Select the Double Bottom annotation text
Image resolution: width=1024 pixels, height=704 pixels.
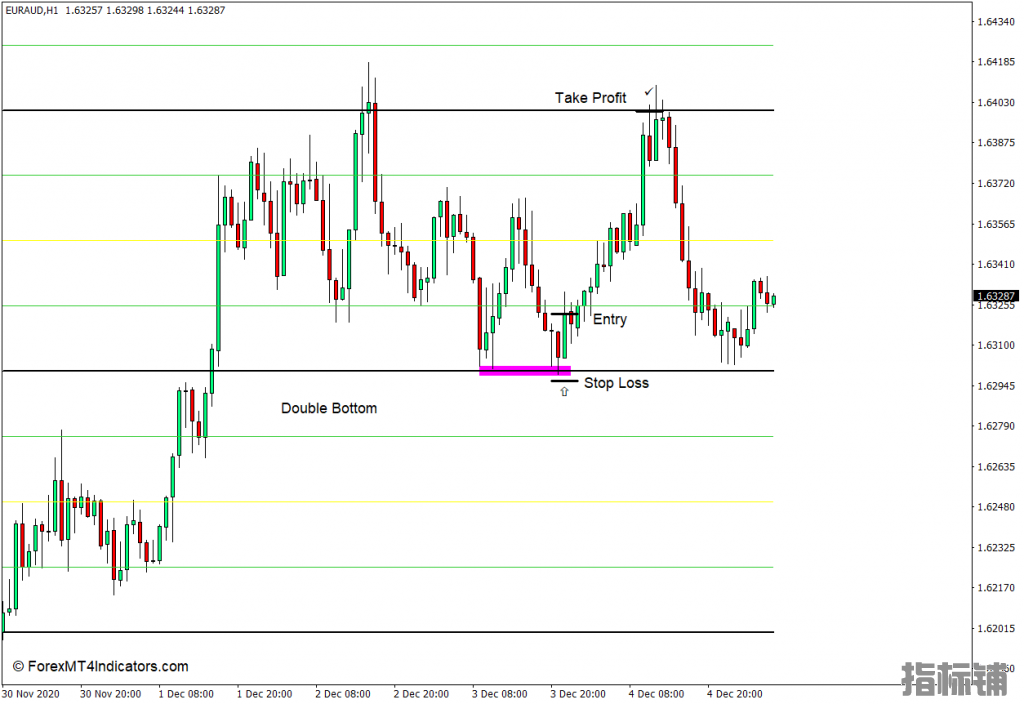click(329, 408)
